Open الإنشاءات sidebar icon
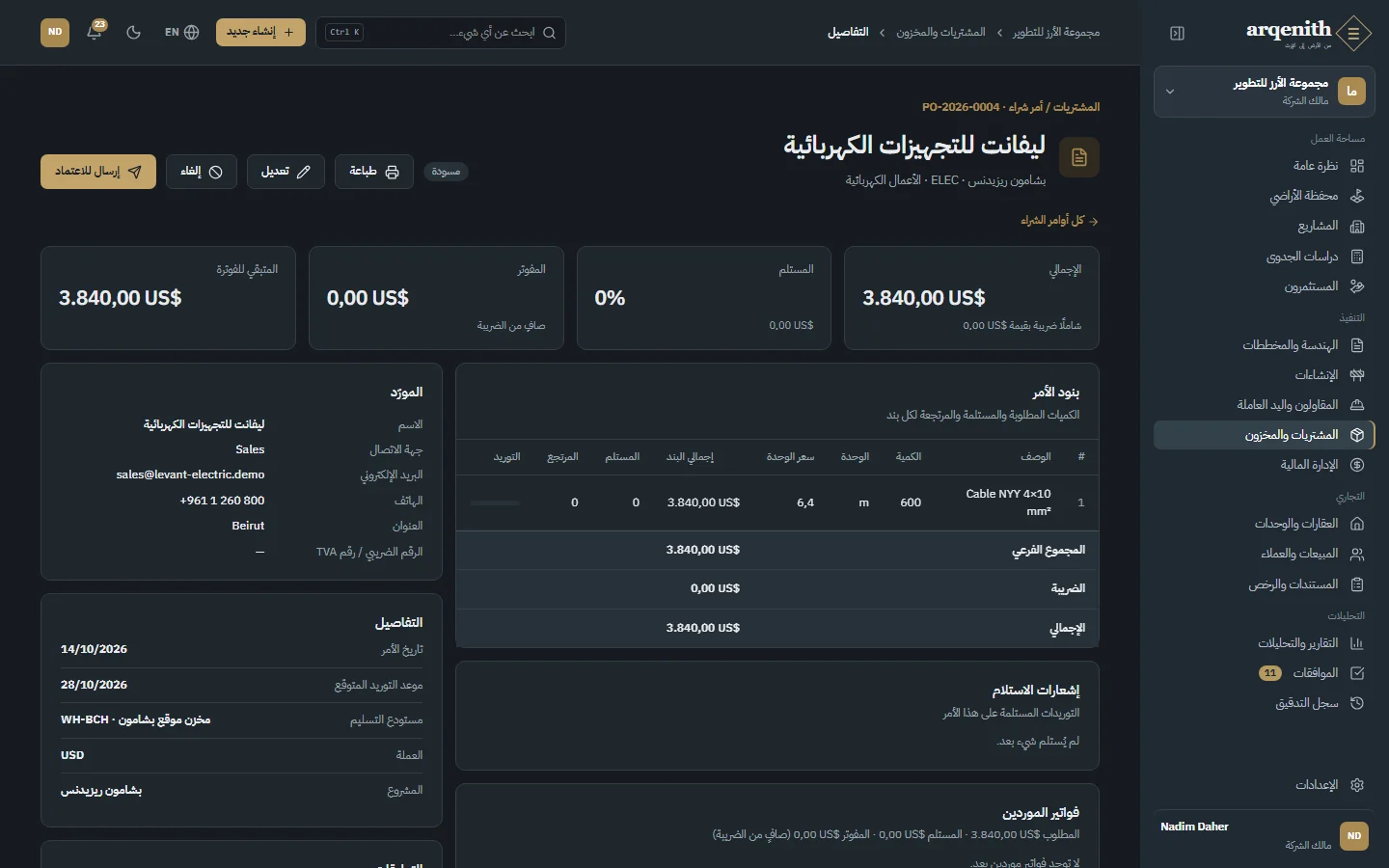The image size is (1389, 868). tap(1357, 375)
